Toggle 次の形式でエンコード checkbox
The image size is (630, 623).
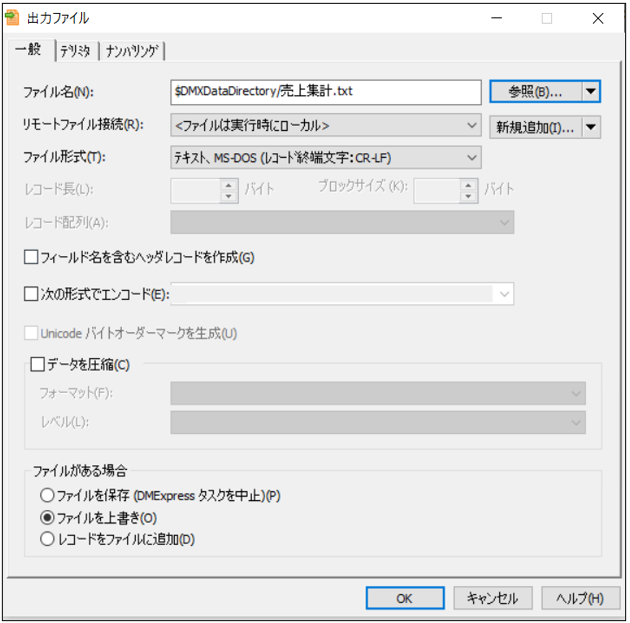(x=31, y=294)
